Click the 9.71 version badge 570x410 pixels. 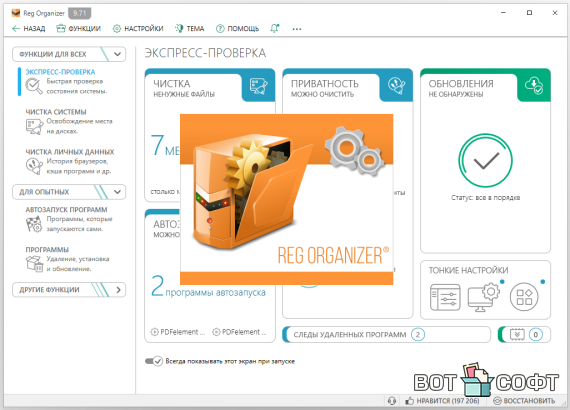79,13
